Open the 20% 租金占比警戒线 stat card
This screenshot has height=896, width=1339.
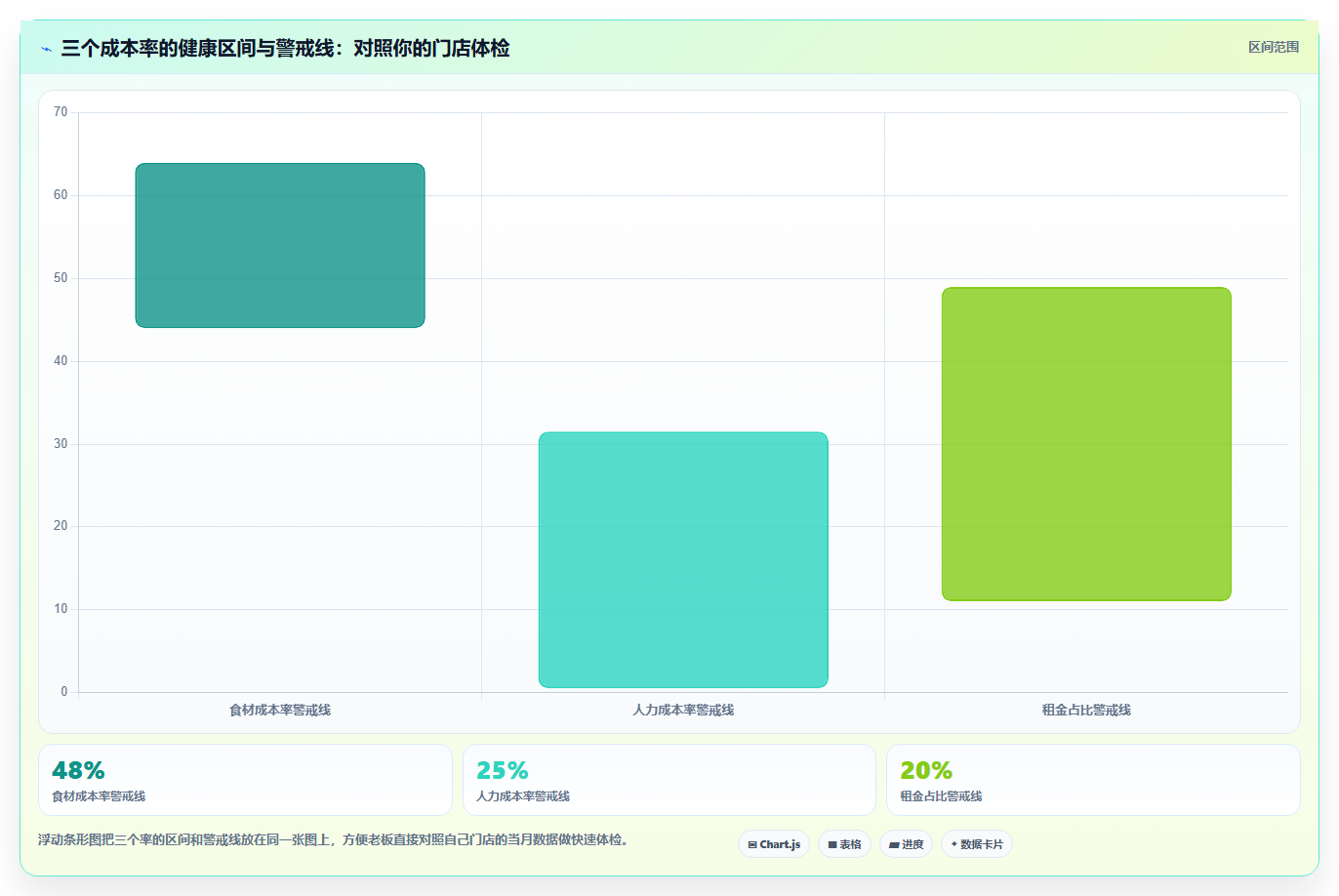point(1093,780)
